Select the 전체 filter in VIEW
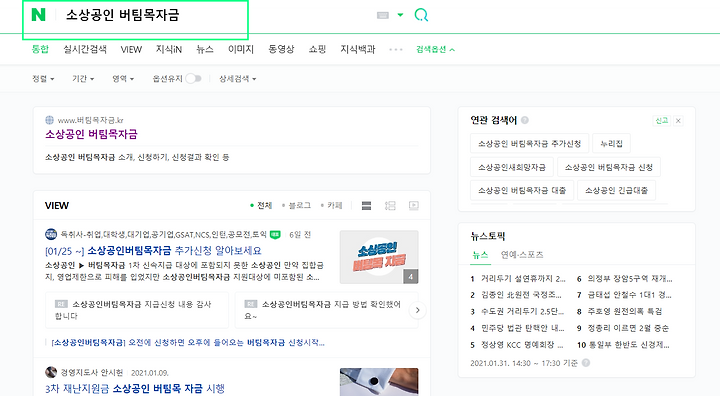This screenshot has width=720, height=396. click(x=261, y=206)
